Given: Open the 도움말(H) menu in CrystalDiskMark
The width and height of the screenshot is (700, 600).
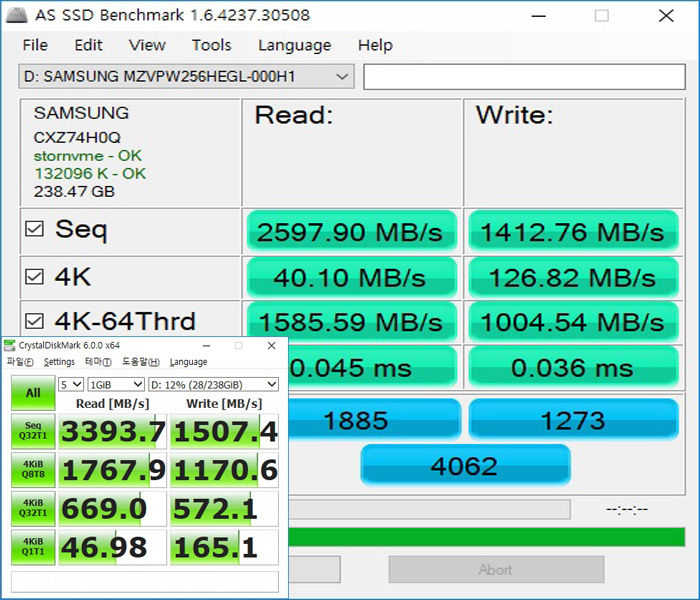Looking at the screenshot, I should (x=141, y=362).
